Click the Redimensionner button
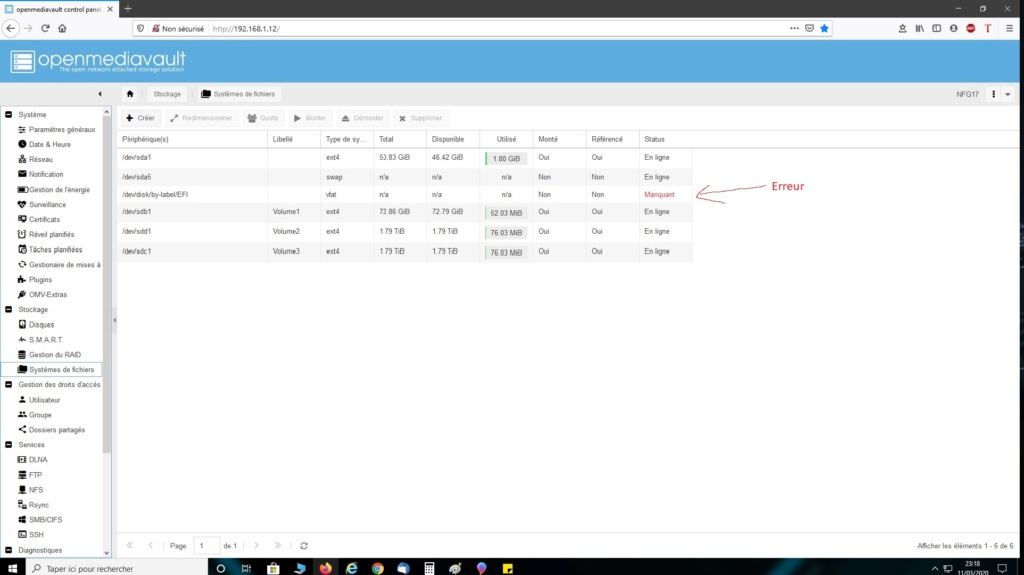The image size is (1024, 575). (201, 118)
